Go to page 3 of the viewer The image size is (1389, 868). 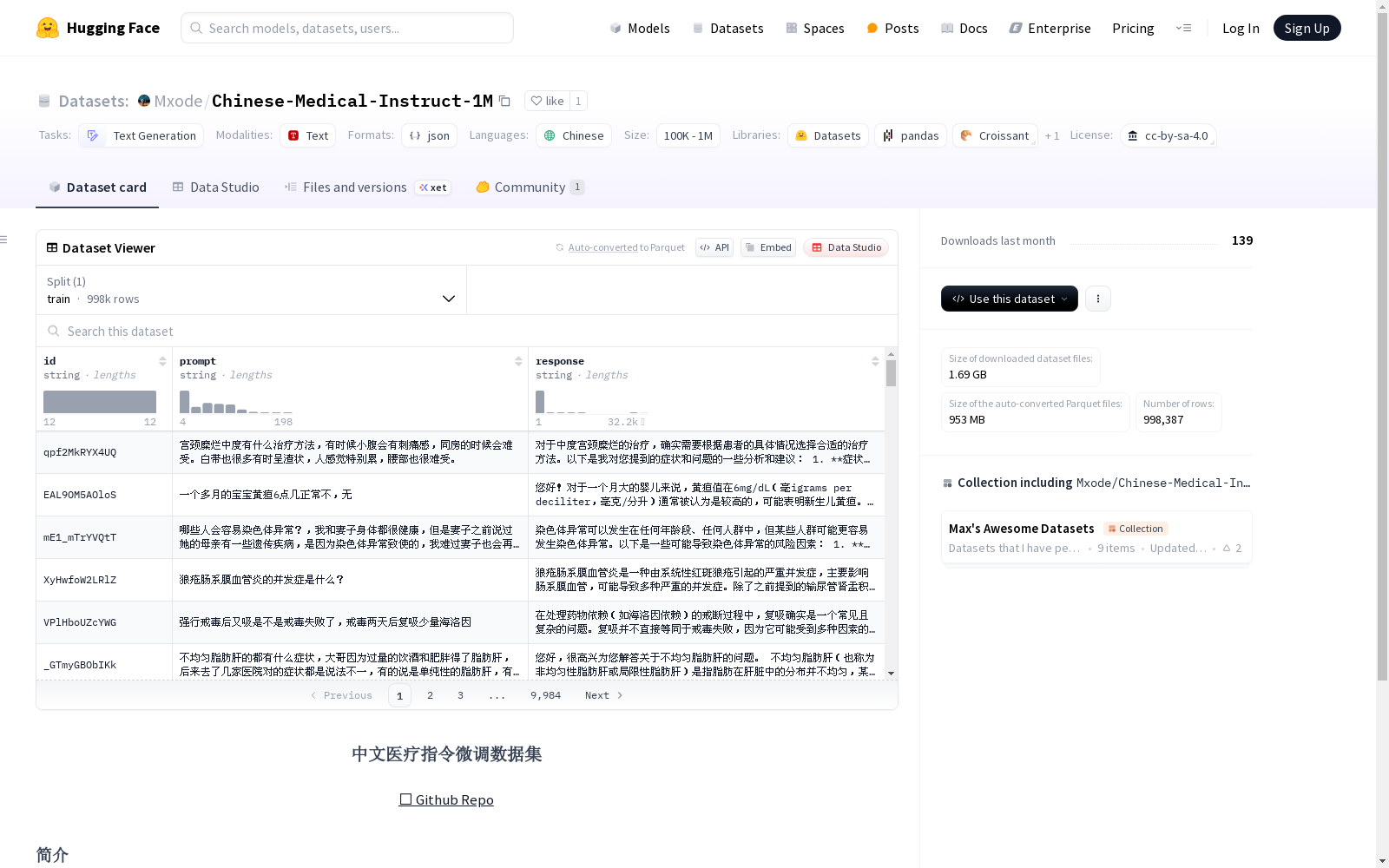pos(460,695)
